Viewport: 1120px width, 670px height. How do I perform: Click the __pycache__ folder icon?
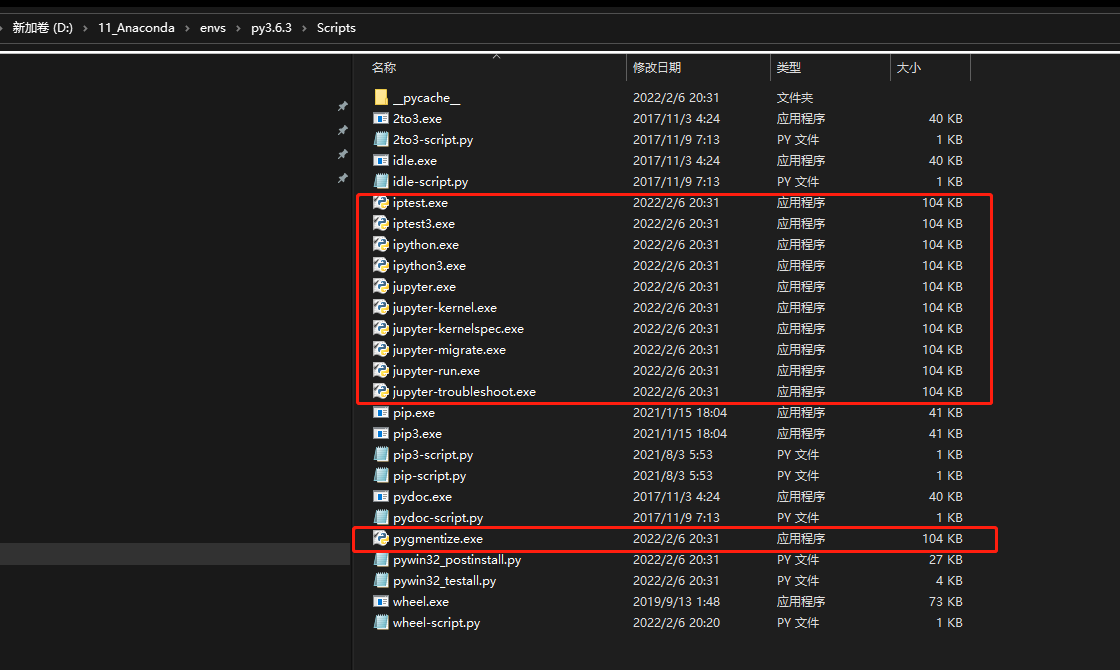[x=381, y=97]
